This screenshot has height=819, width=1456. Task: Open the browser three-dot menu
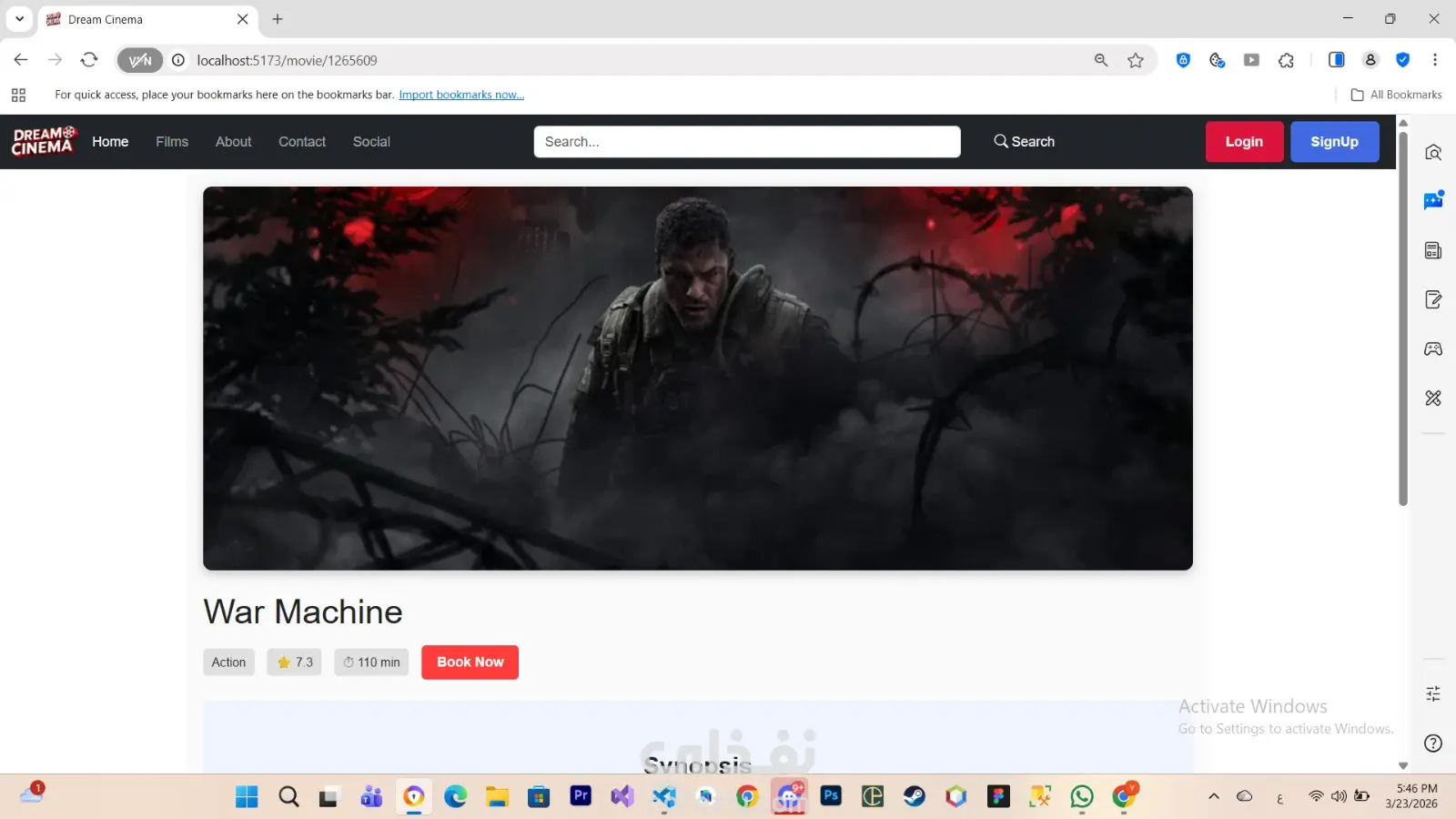click(1435, 60)
